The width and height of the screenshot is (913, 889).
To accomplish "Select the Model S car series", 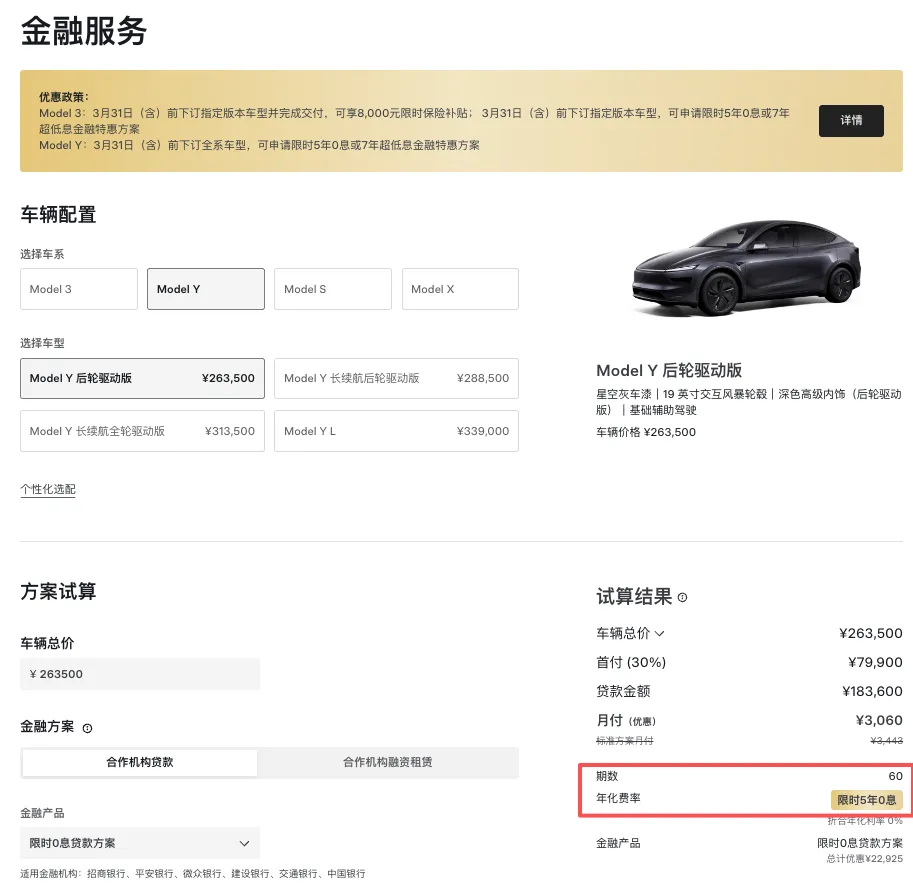I will click(x=332, y=289).
